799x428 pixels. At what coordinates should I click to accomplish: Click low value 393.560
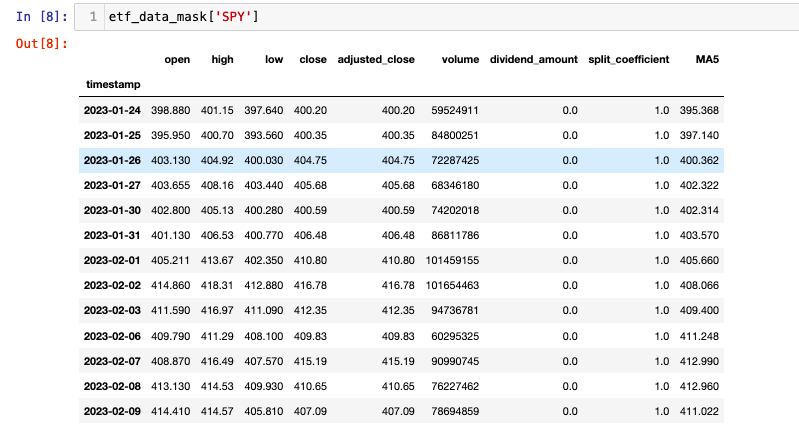tap(263, 136)
